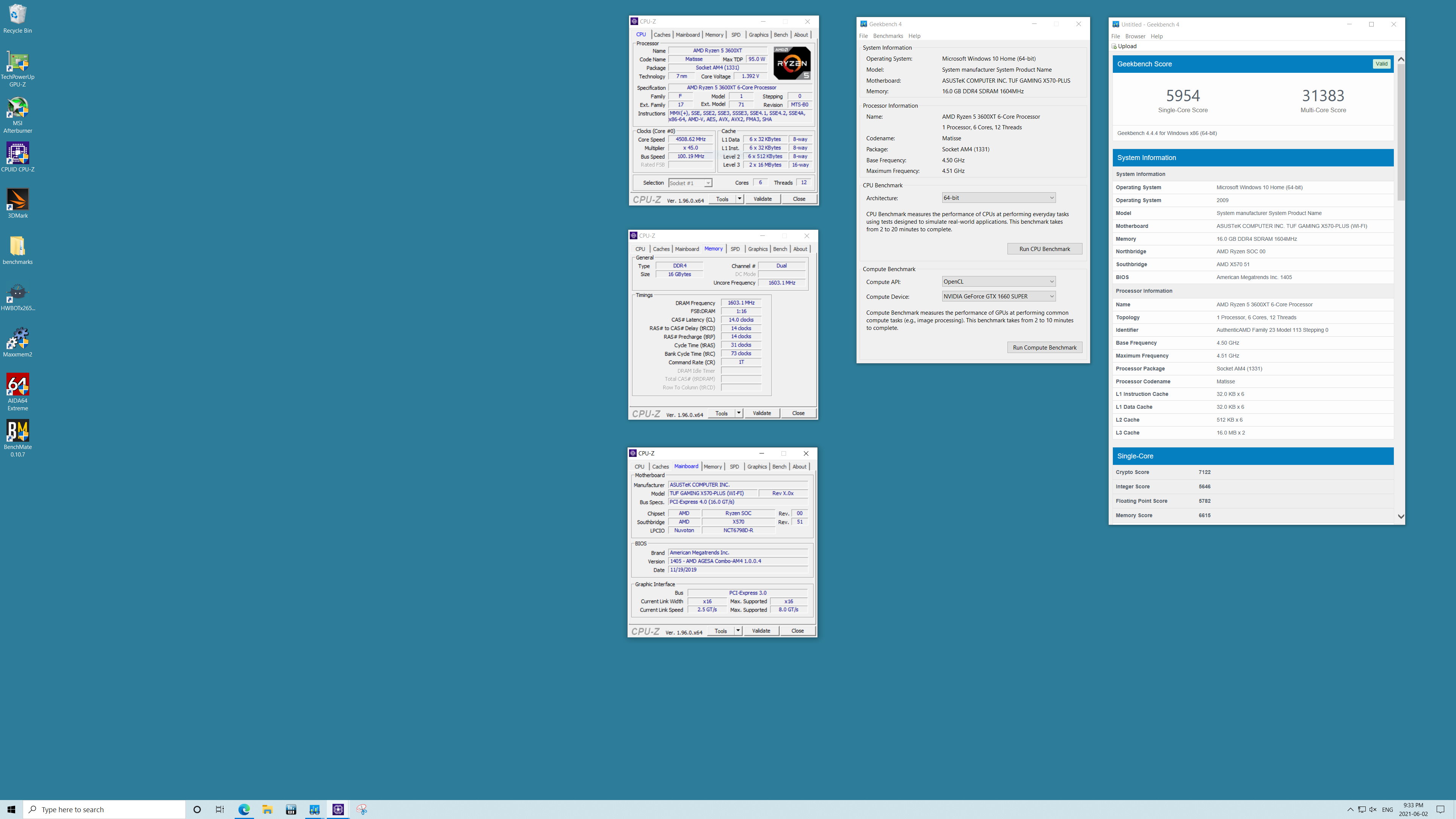Switch to Geekbench in the taskbar
This screenshot has height=819, width=1456.
tap(314, 810)
